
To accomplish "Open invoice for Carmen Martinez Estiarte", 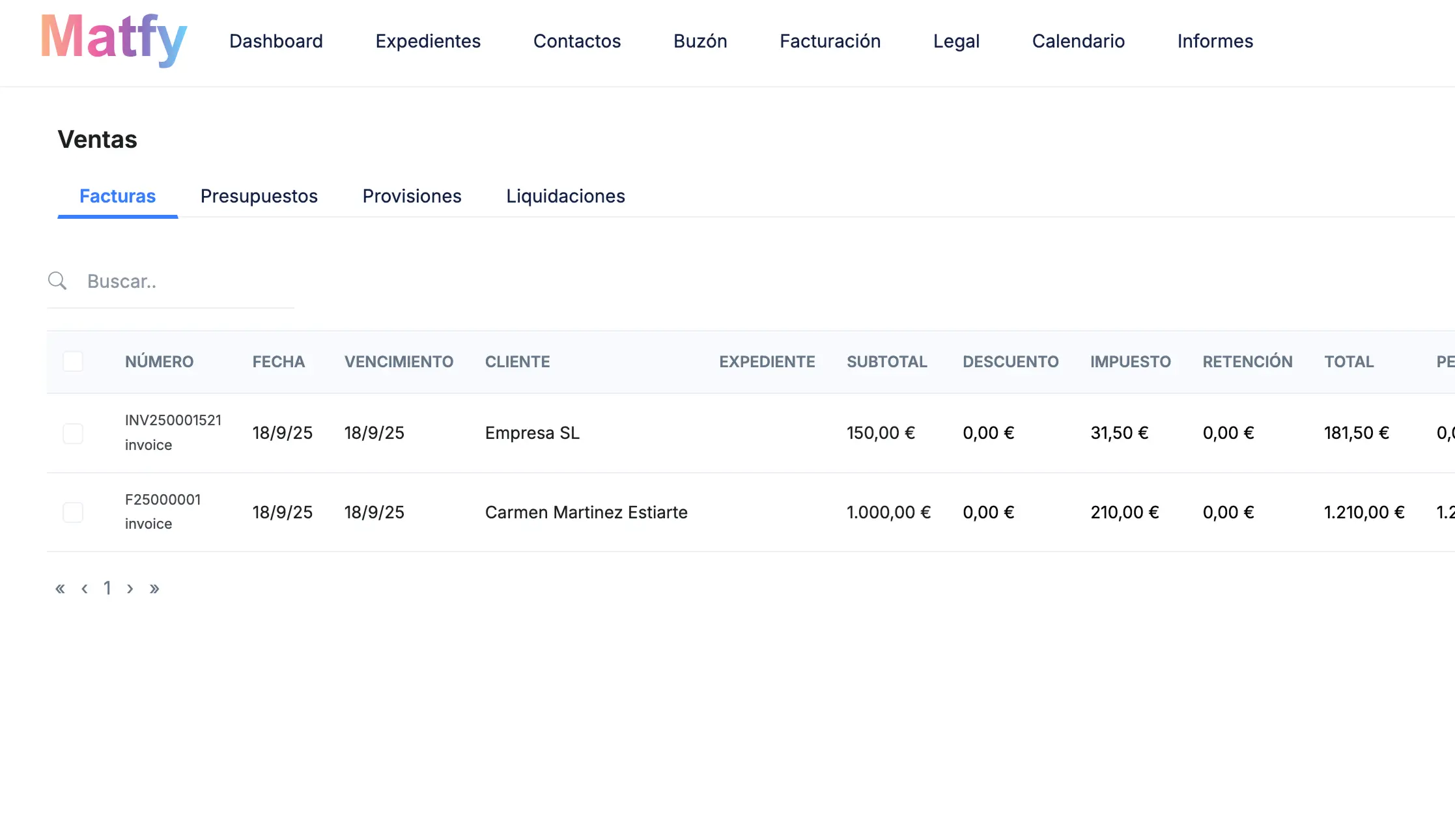I will tap(586, 512).
